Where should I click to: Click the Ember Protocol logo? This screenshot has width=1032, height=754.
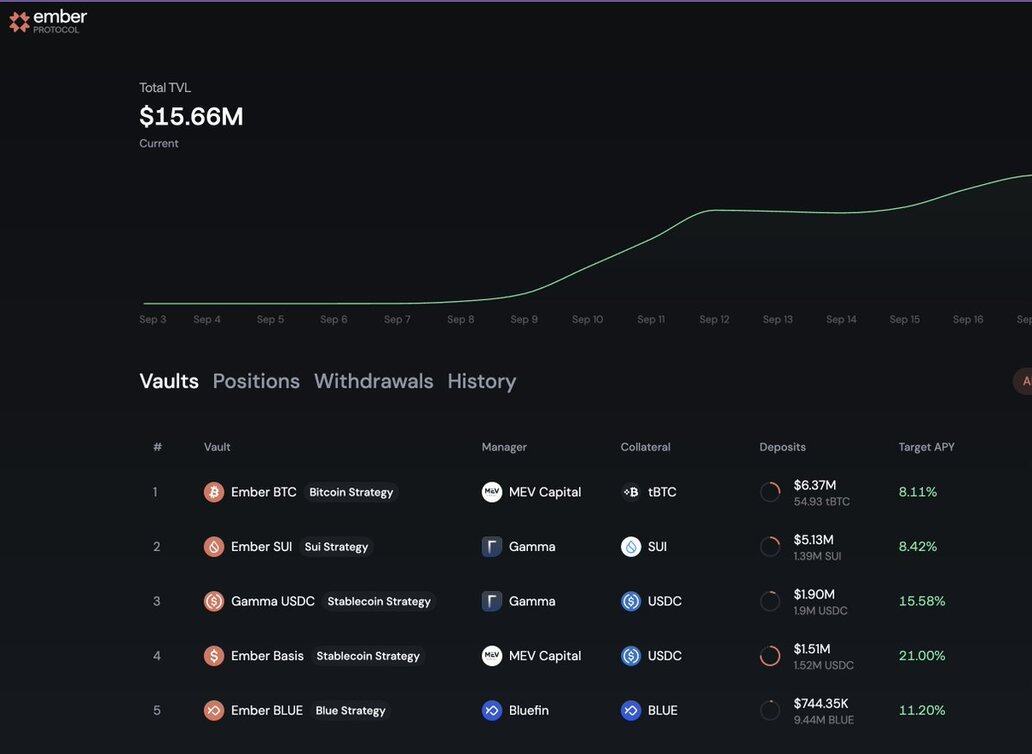48,22
